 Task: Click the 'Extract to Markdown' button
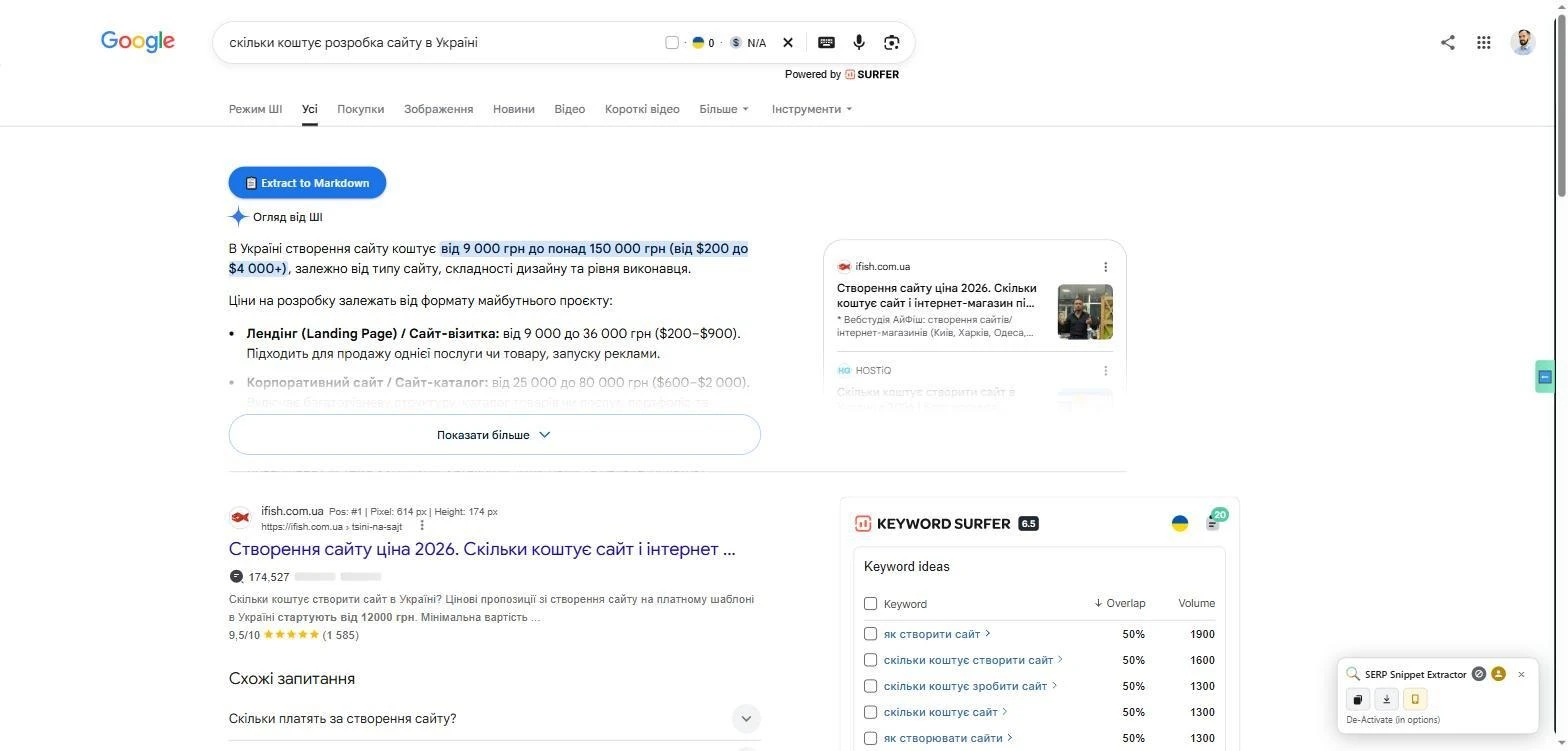[307, 183]
